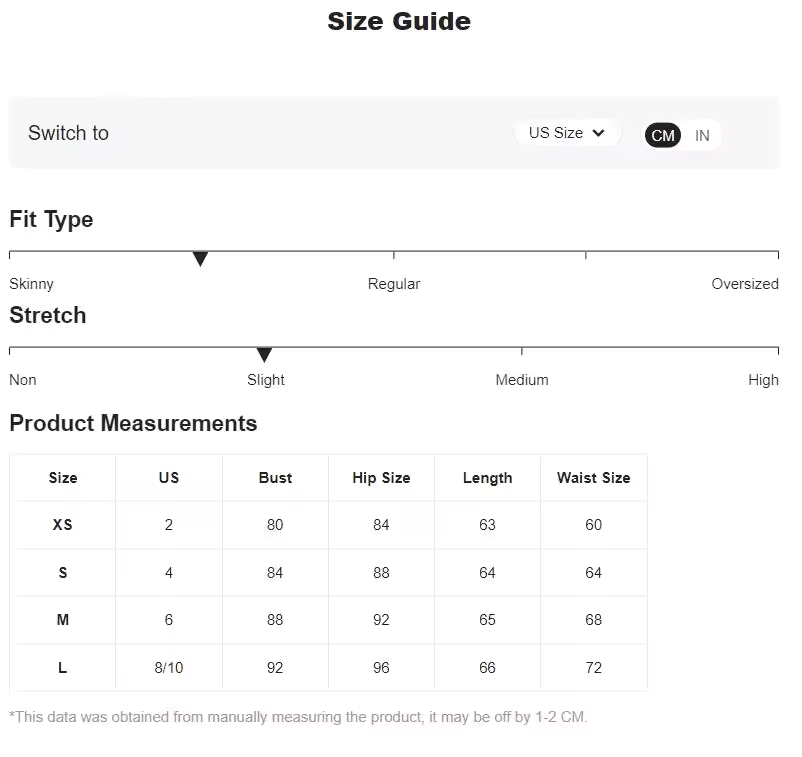
Task: Click the Bust column header
Action: [x=275, y=478]
